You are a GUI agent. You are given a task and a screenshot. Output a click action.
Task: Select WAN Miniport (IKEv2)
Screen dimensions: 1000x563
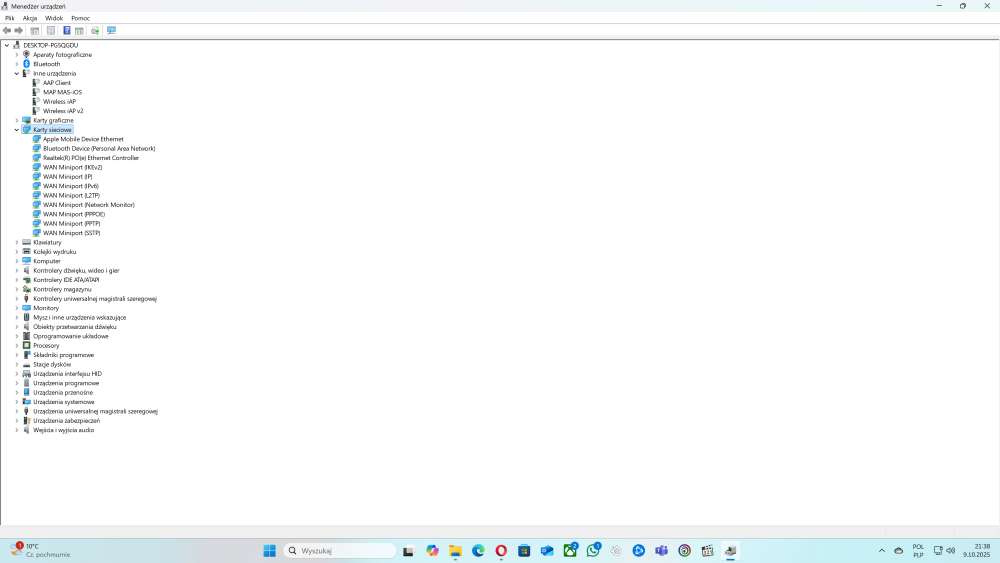tap(72, 167)
